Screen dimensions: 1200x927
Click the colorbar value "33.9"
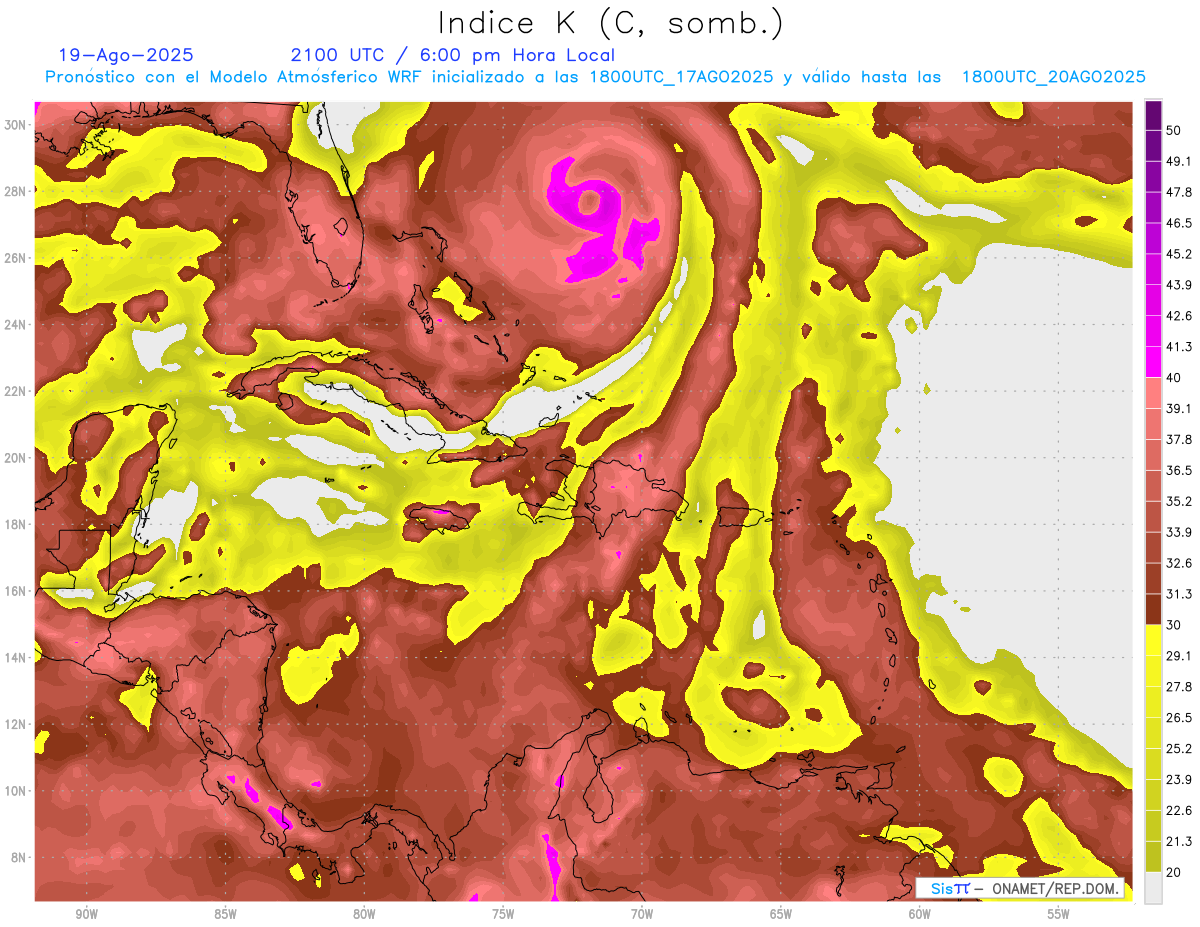1178,532
